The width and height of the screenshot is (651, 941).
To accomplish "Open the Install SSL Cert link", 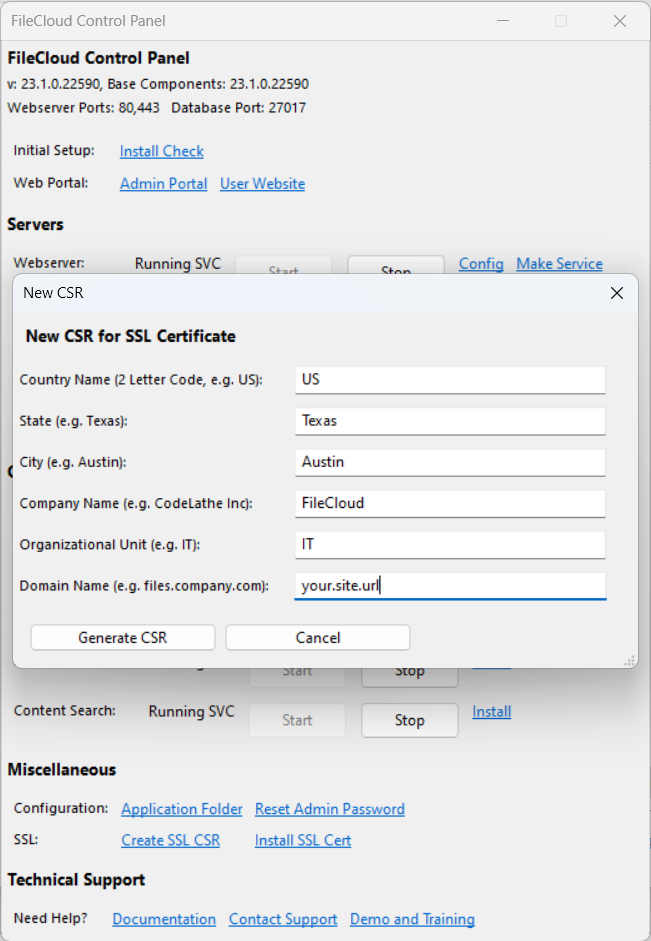I will [x=303, y=841].
